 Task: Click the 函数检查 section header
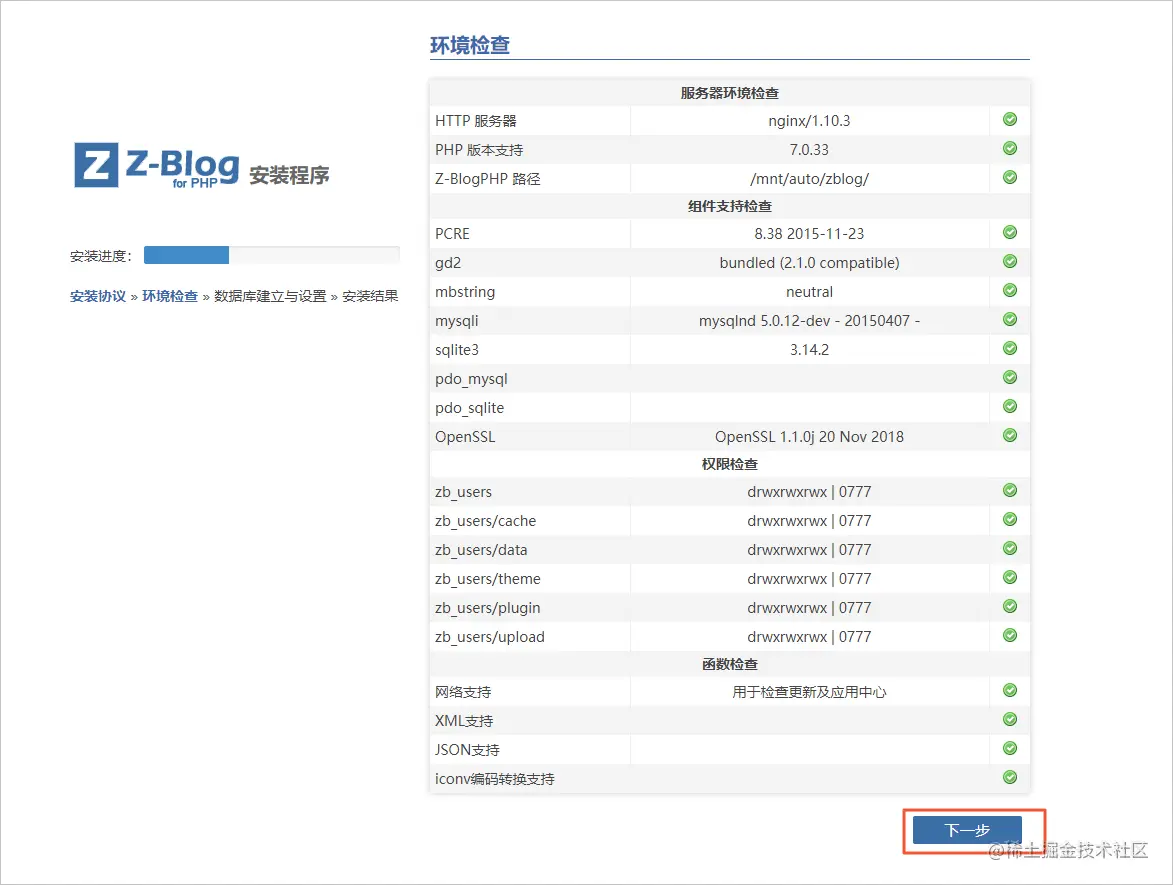(x=729, y=664)
